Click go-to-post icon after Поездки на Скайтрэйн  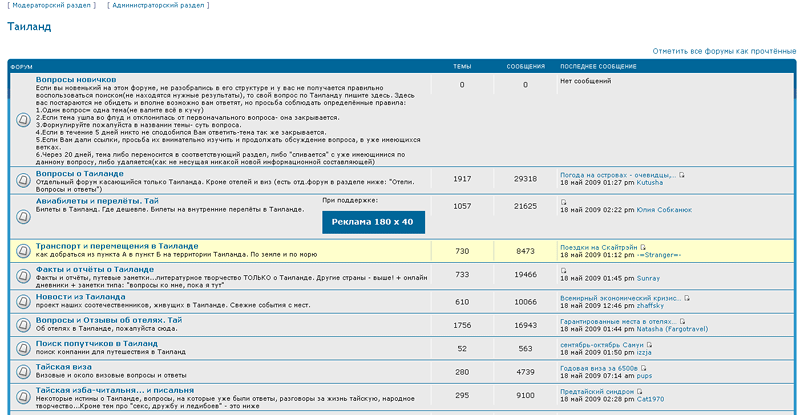643,248
